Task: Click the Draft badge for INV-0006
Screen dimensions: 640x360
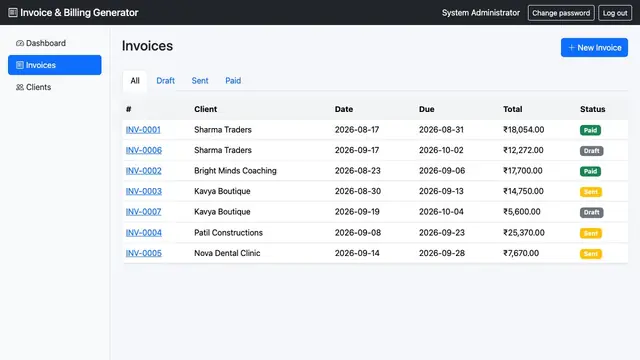Action: point(591,151)
